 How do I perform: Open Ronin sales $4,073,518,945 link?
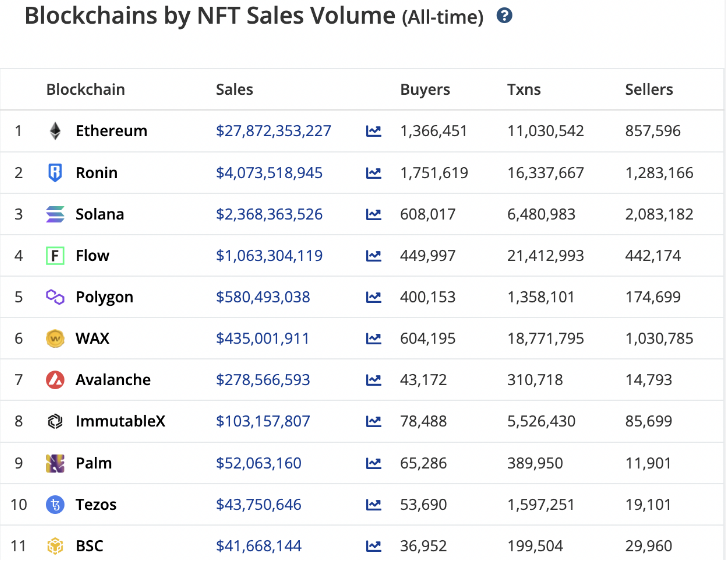pos(269,173)
